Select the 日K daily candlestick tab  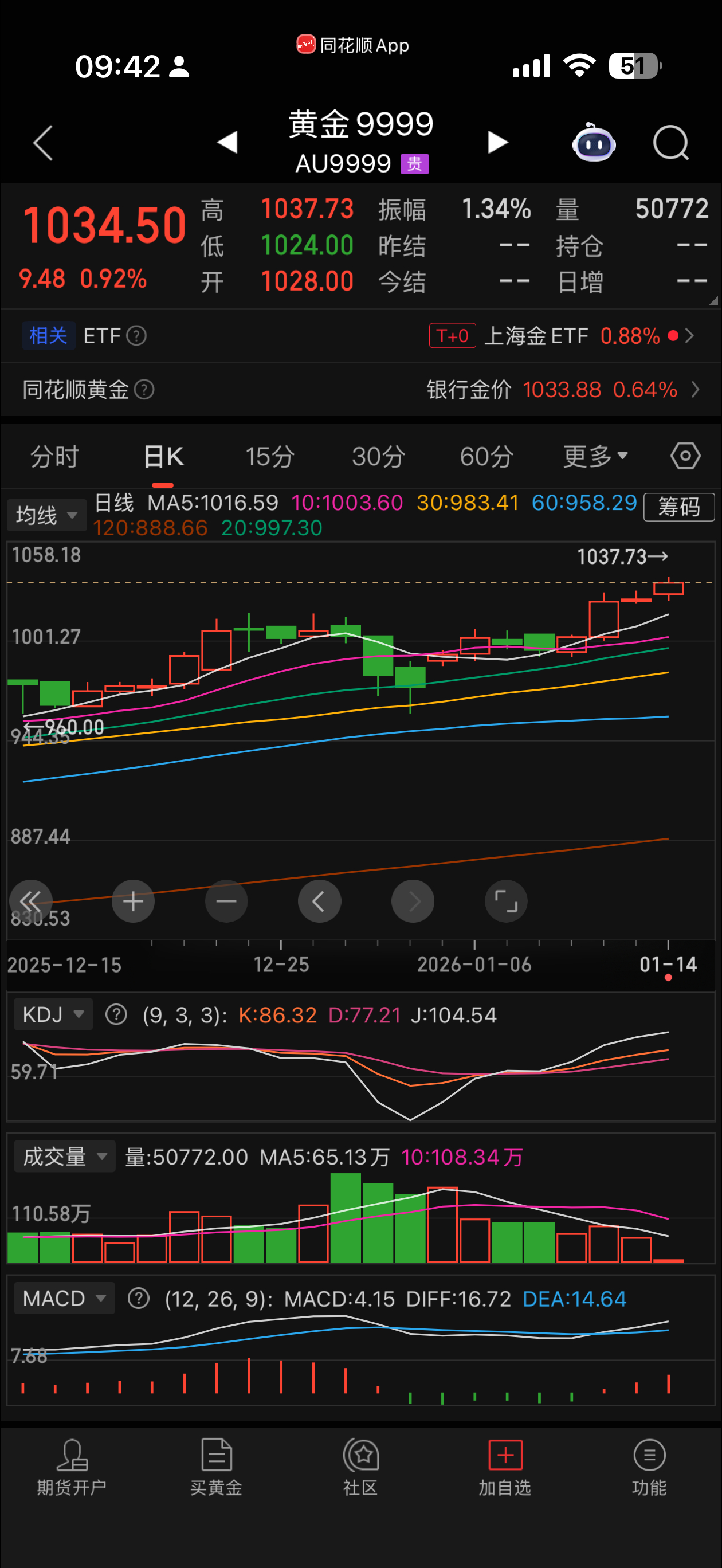[163, 456]
